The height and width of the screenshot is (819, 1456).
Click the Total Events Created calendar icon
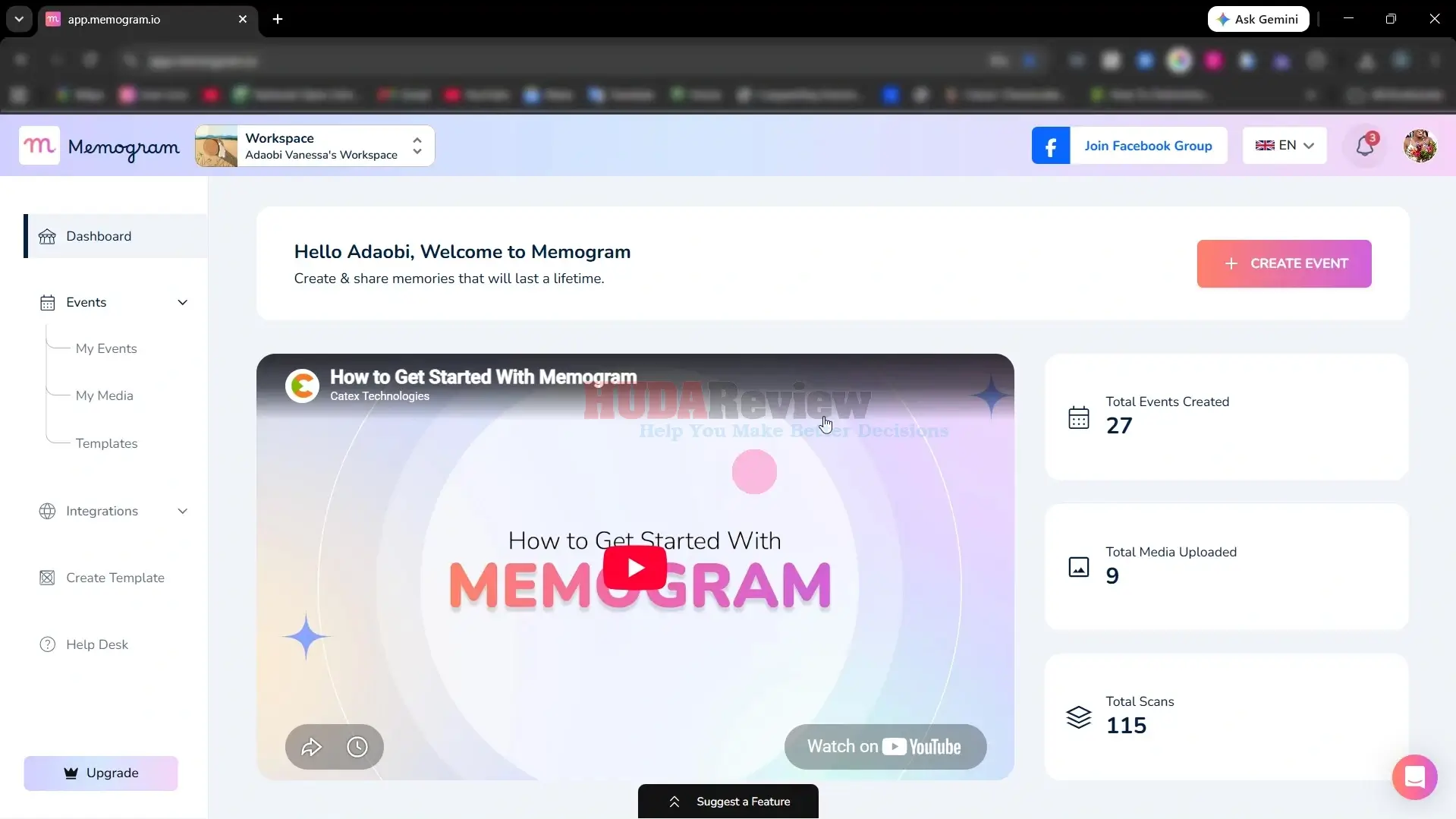1078,417
